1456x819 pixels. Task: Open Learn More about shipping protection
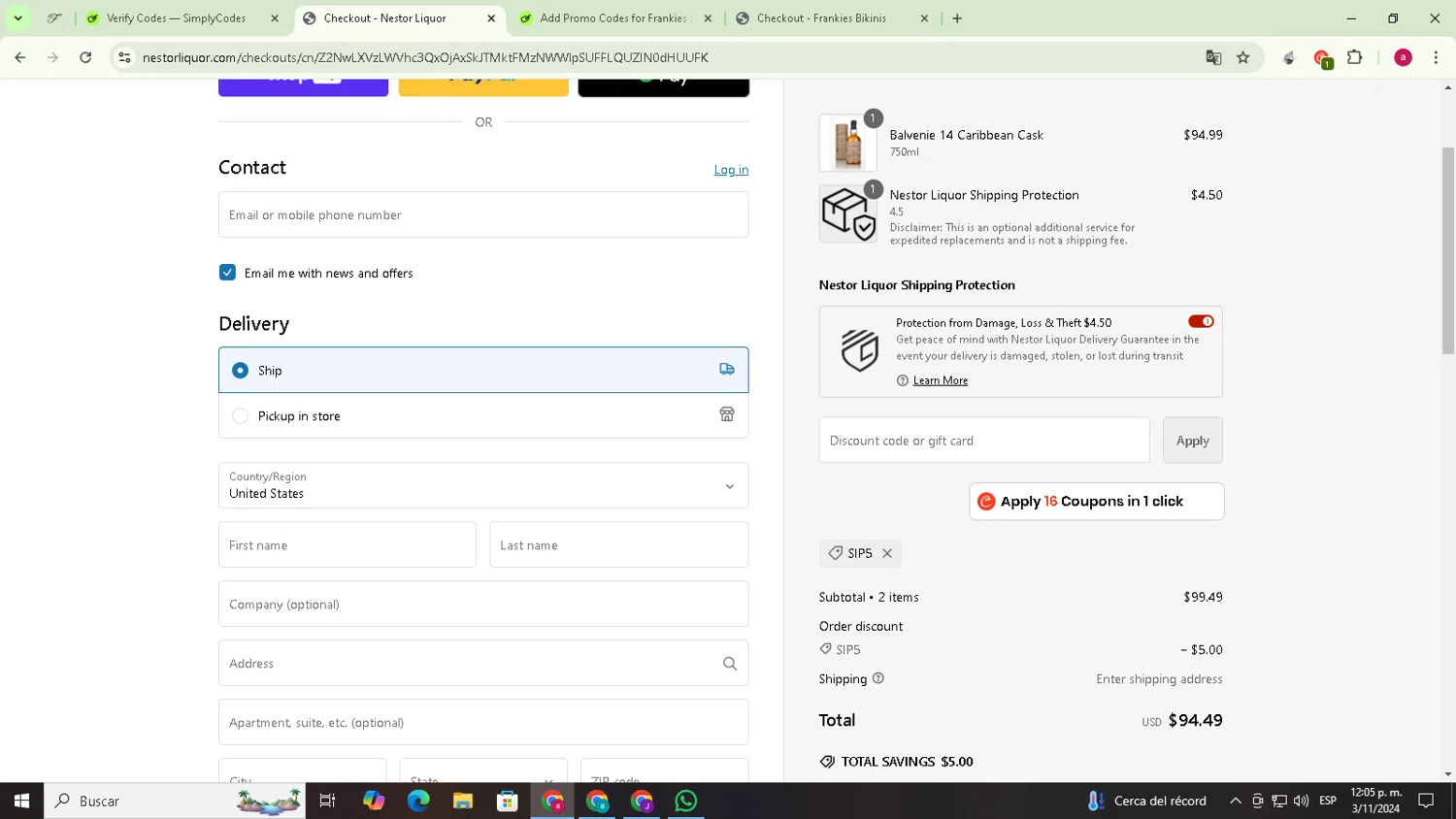[941, 380]
